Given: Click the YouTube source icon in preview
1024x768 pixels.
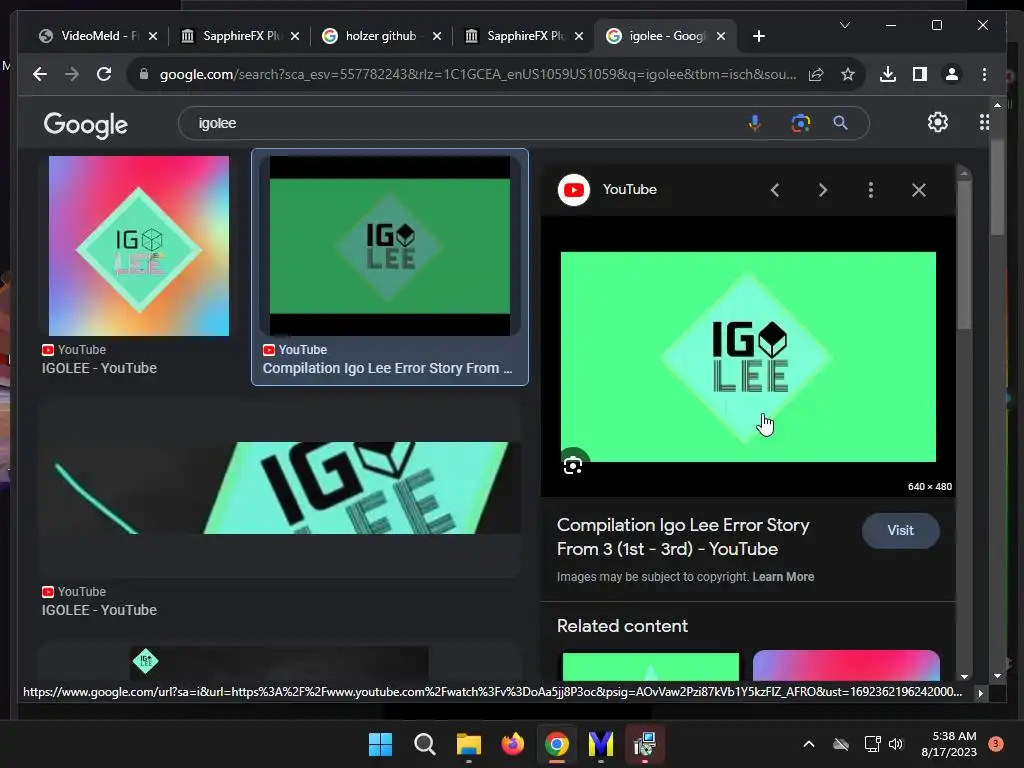Looking at the screenshot, I should point(573,190).
